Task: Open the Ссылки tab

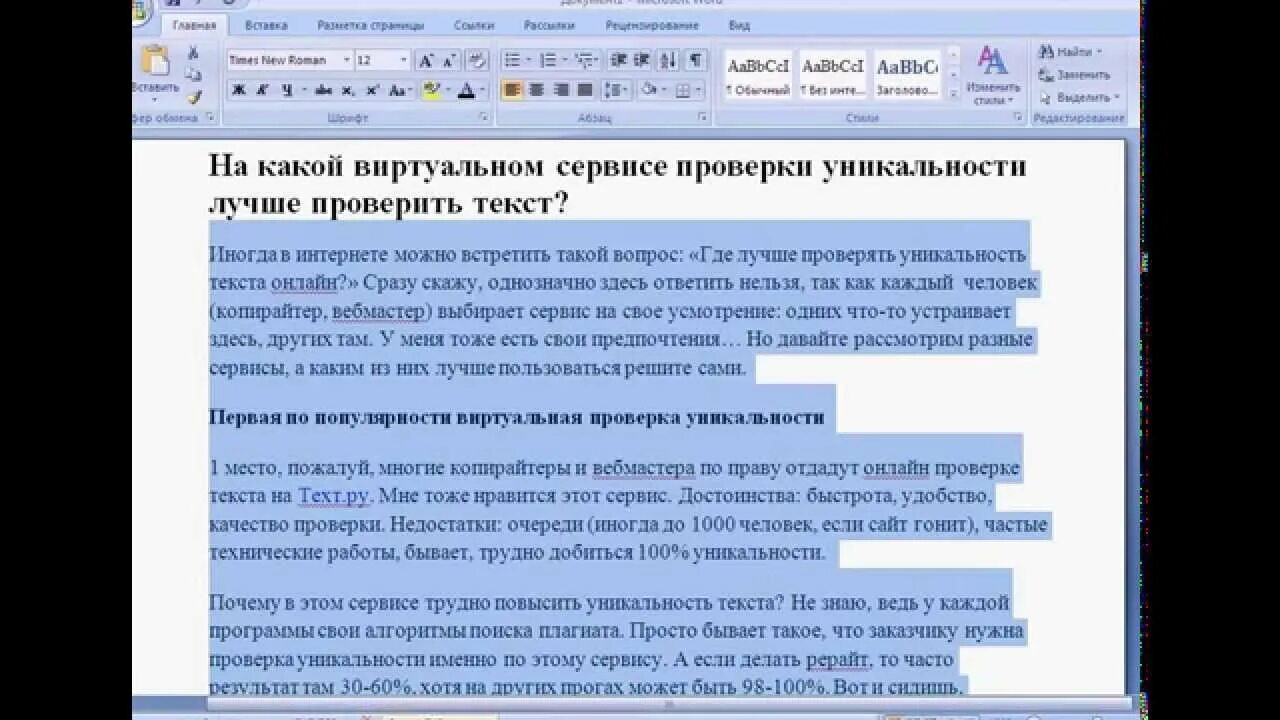Action: 474,25
